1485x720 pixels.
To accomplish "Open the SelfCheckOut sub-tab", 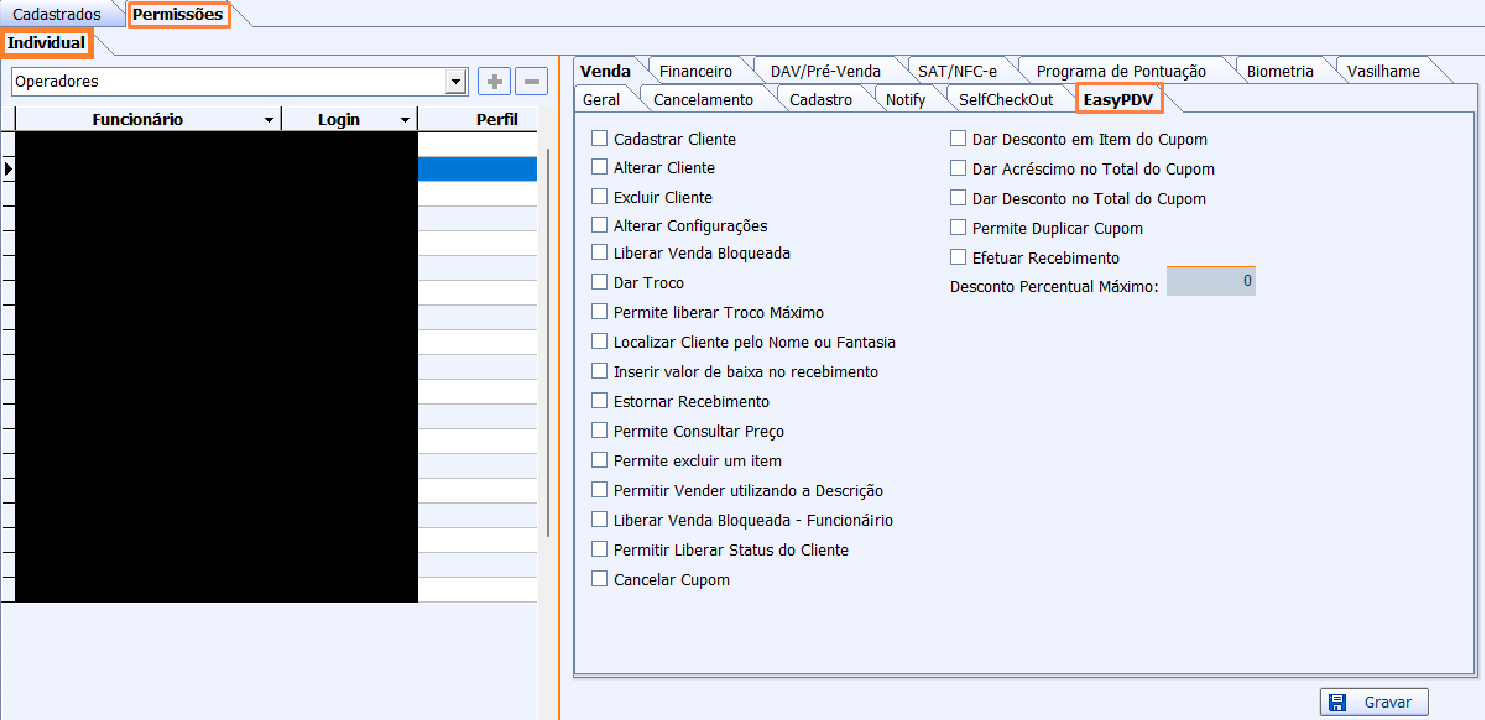I will coord(1005,99).
